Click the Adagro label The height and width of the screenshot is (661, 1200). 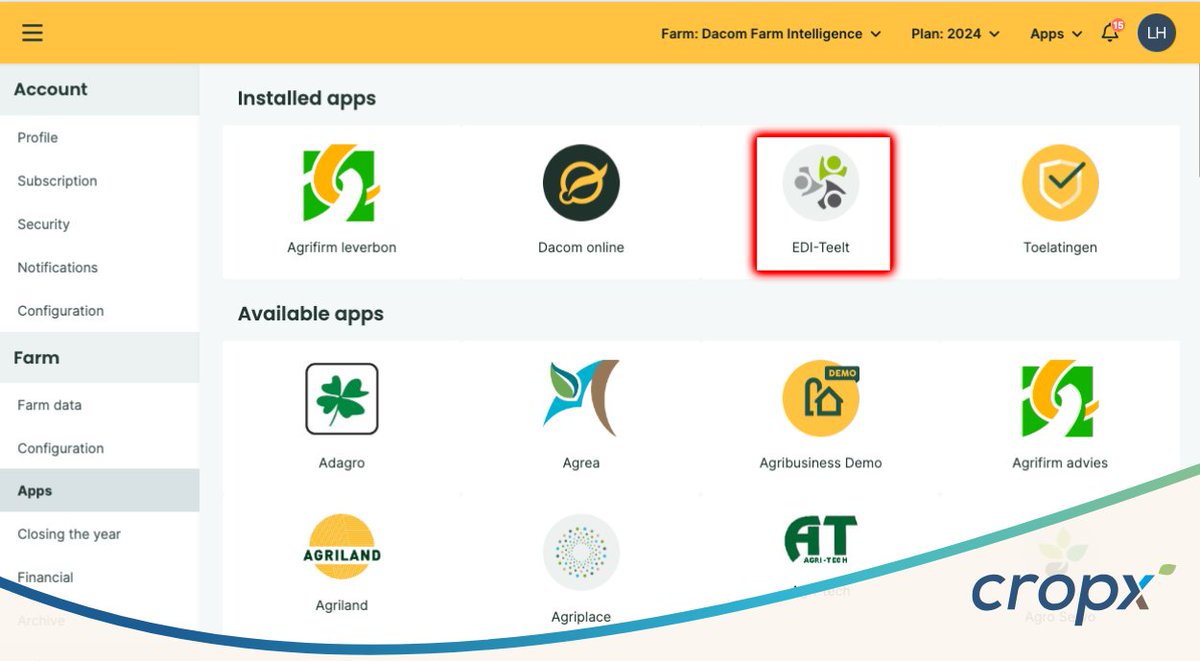tap(341, 463)
